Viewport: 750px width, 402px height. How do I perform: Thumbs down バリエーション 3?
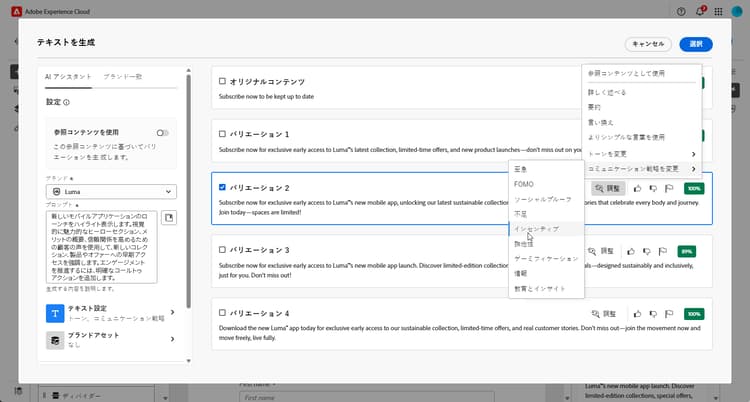point(647,251)
